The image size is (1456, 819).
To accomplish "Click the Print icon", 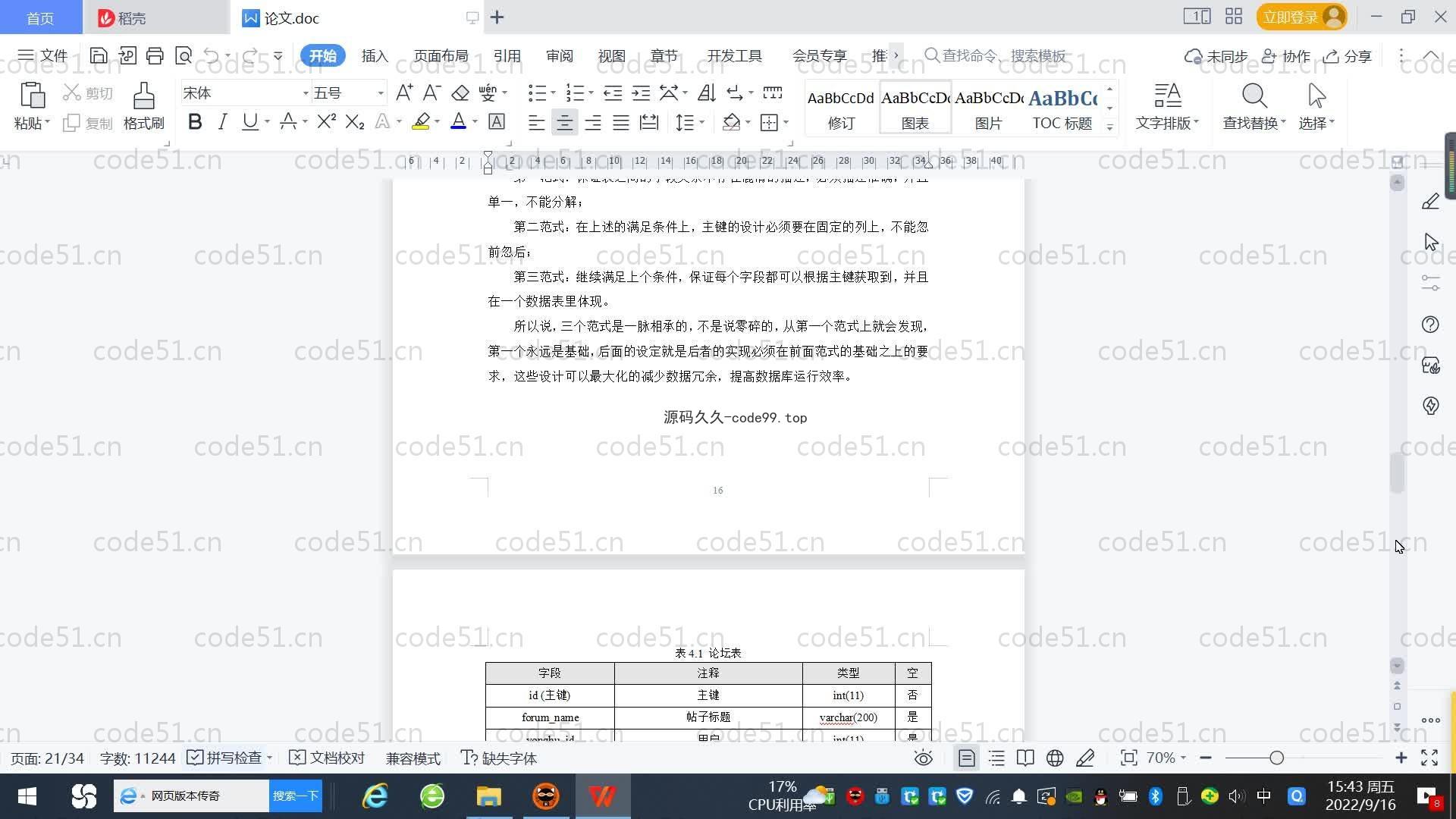I will click(x=155, y=55).
